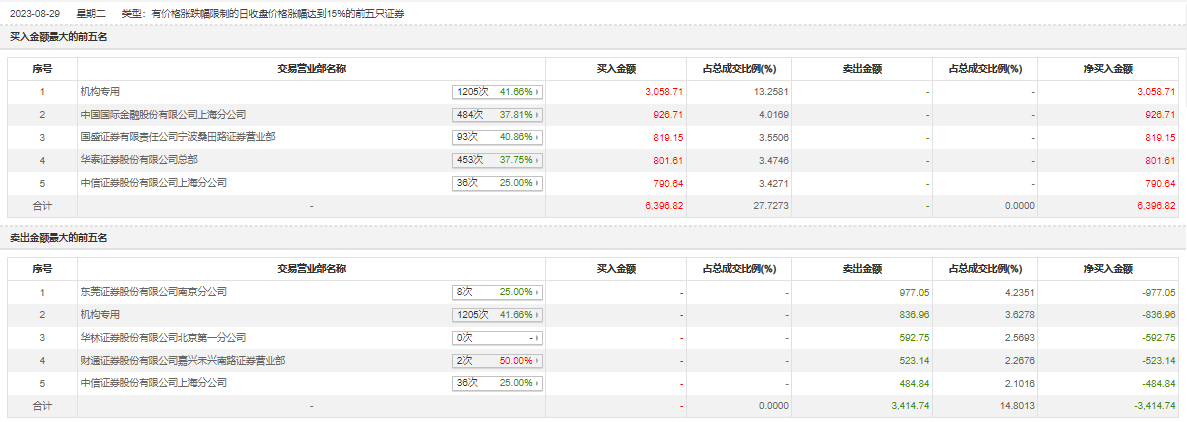The width and height of the screenshot is (1187, 422).
Task: Click 机构专用 in the top buyers table
Action: click(100, 91)
